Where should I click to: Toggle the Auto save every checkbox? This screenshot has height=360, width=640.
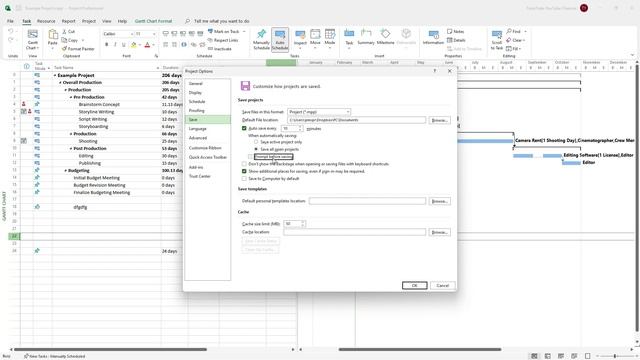pyautogui.click(x=244, y=128)
